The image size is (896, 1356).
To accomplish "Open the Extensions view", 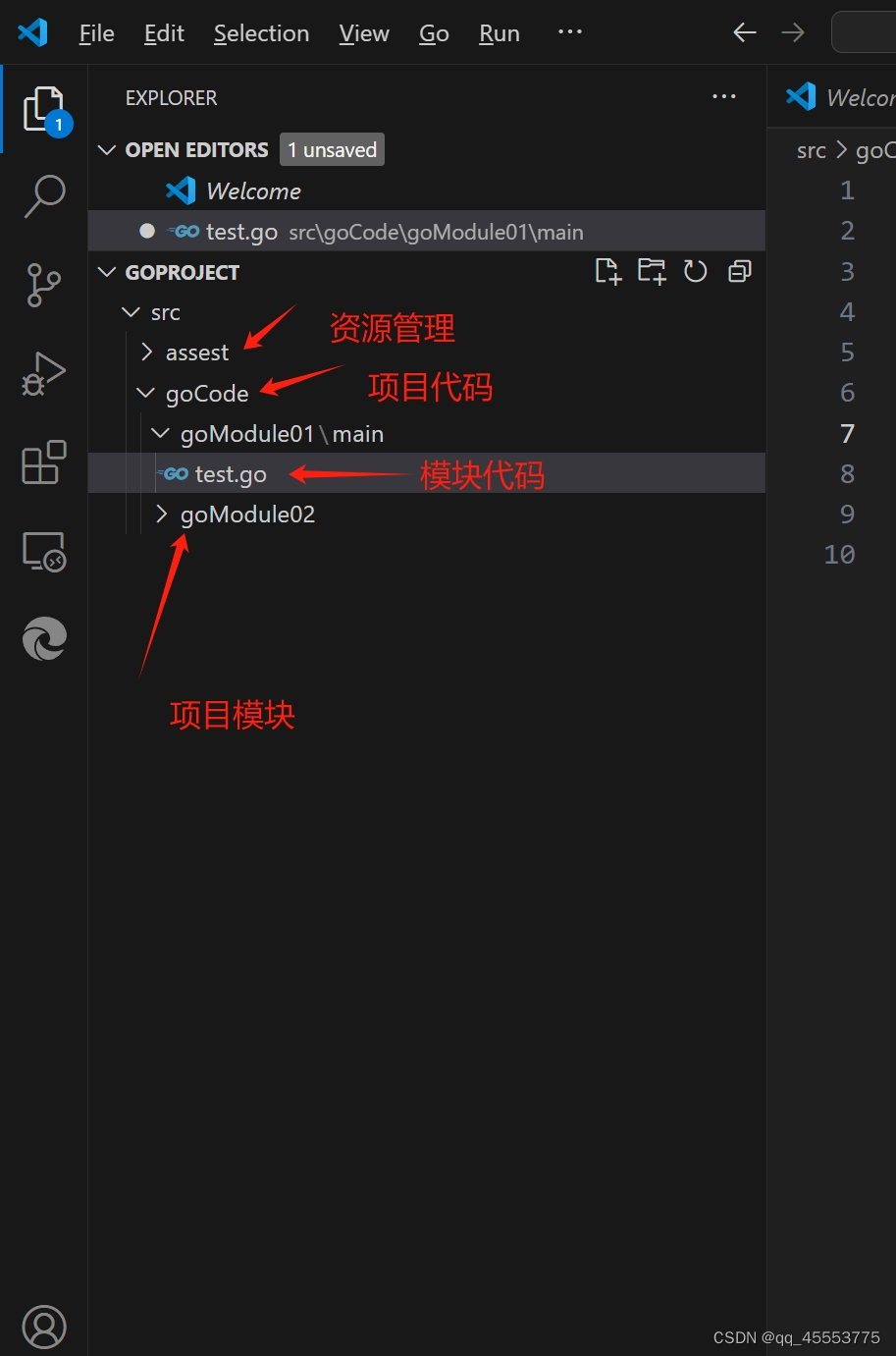I will point(44,461).
